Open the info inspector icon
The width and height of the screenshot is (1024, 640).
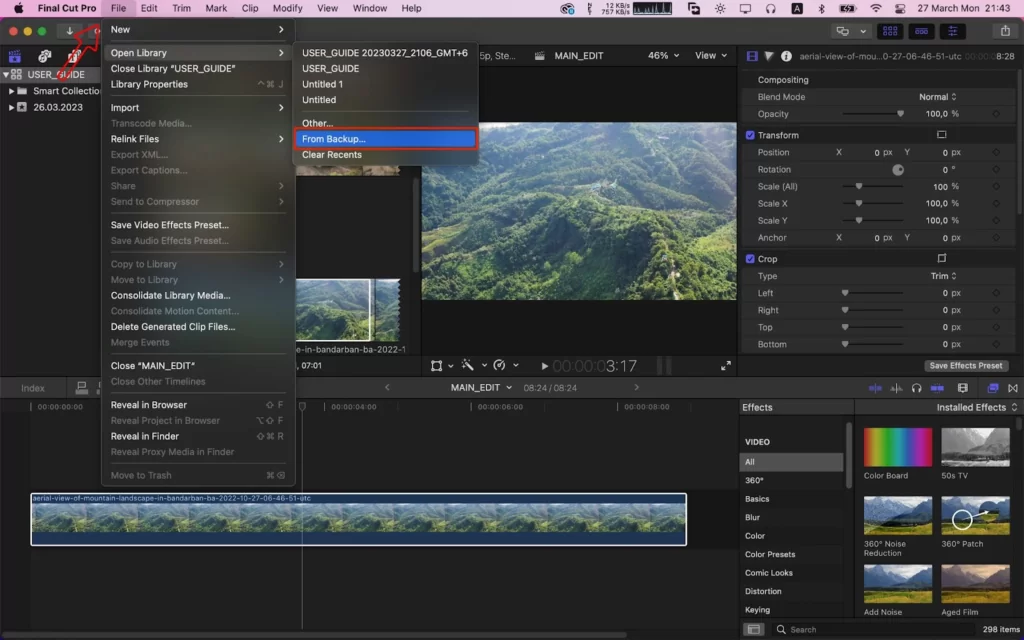click(786, 56)
